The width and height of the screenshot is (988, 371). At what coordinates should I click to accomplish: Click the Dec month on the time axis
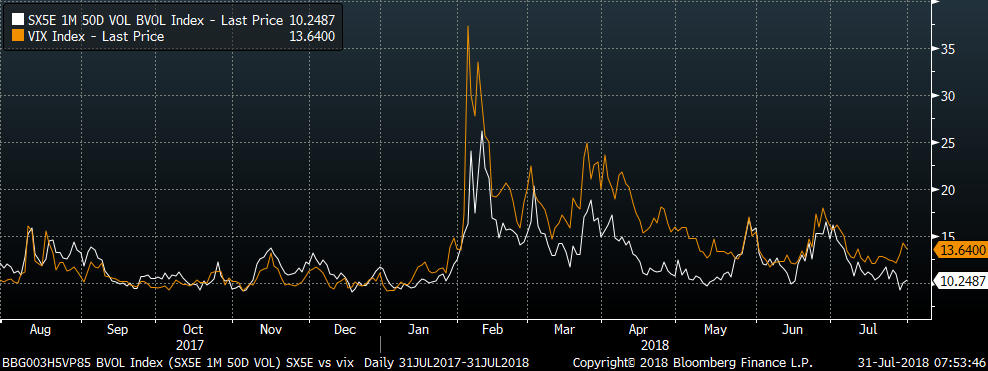coord(345,329)
